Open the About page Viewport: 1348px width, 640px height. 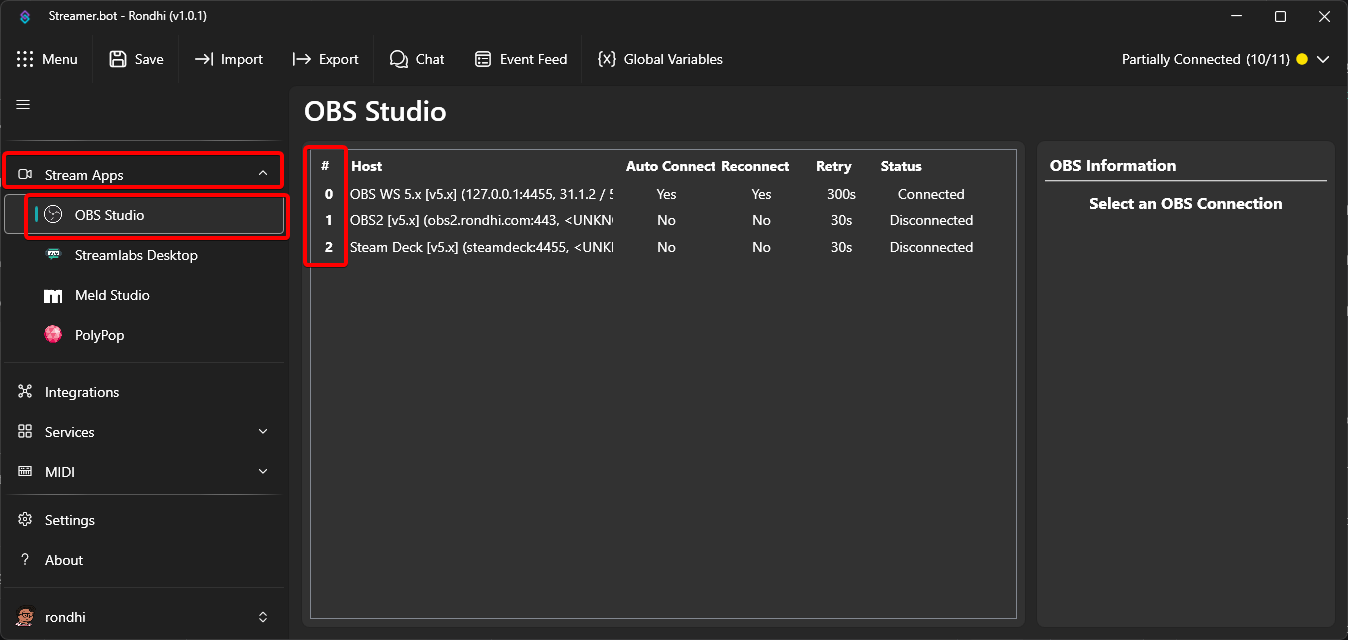pos(64,560)
